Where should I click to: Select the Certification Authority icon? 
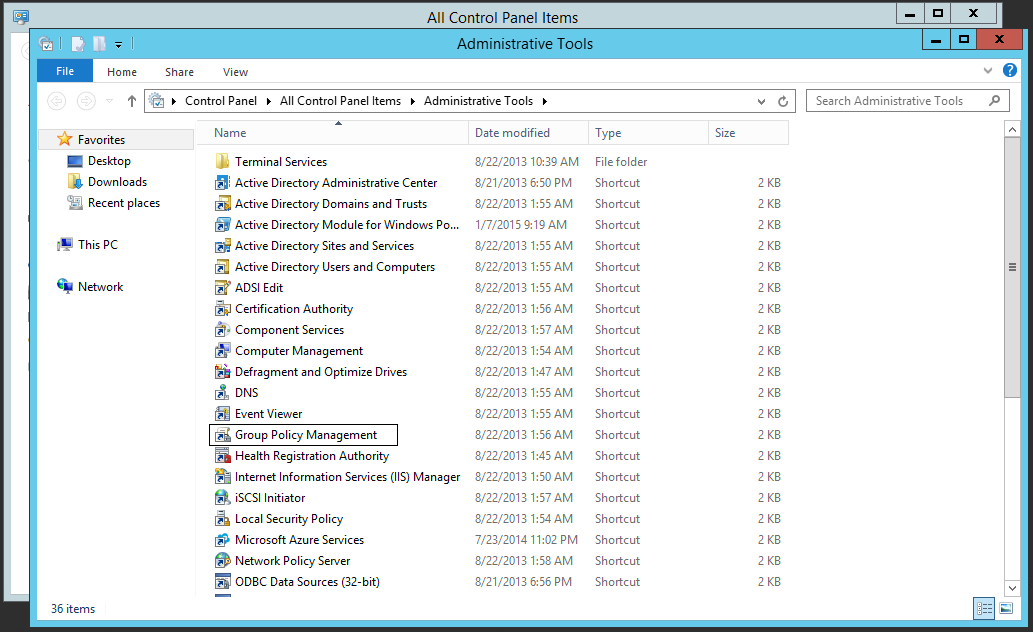pos(223,308)
